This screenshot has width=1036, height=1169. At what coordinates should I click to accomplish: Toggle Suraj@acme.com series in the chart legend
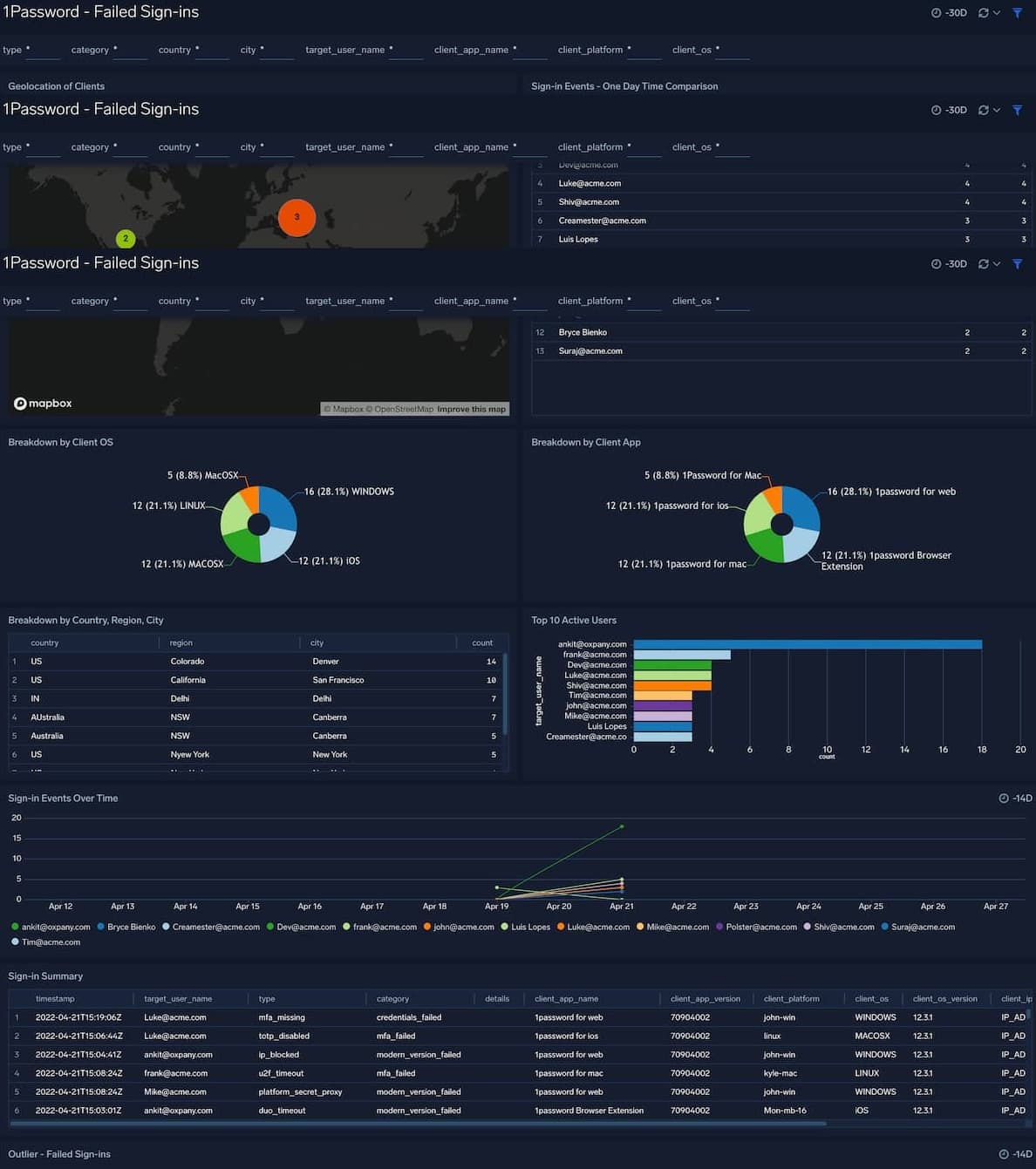pyautogui.click(x=917, y=927)
